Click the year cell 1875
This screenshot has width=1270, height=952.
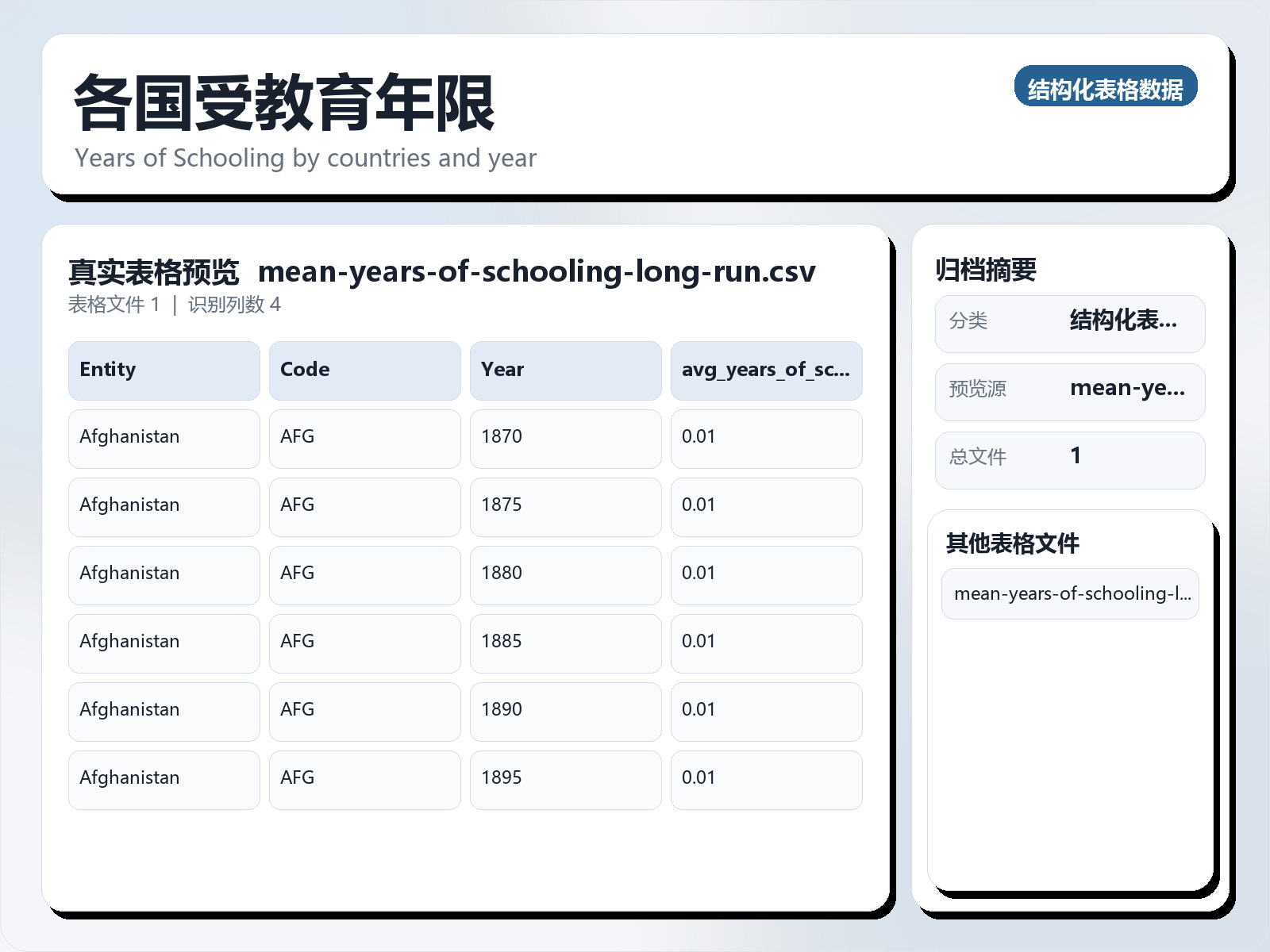(565, 507)
